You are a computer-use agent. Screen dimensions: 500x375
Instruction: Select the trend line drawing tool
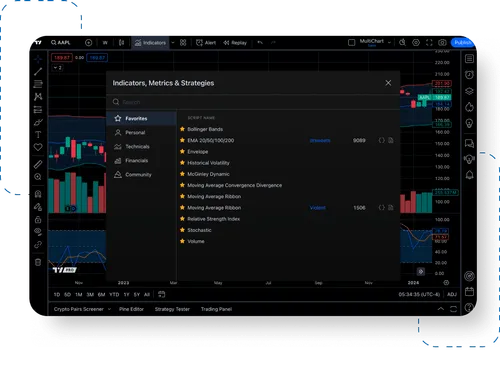[38, 71]
